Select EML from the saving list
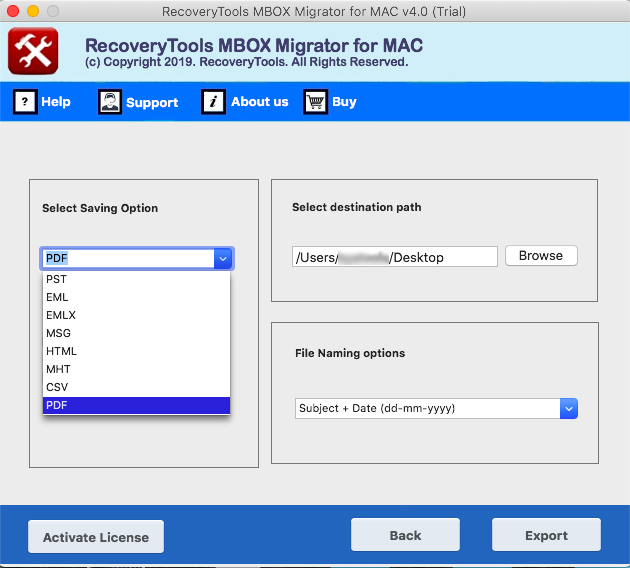Image resolution: width=630 pixels, height=568 pixels. [x=136, y=297]
